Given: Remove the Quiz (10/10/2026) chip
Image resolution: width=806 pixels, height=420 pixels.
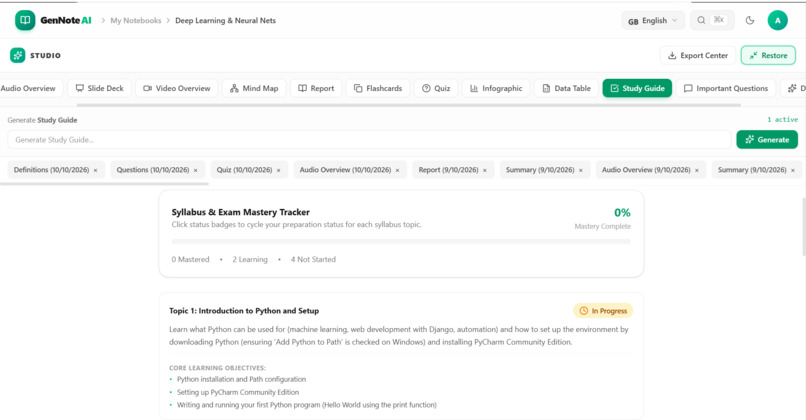Looking at the screenshot, I should click(279, 170).
